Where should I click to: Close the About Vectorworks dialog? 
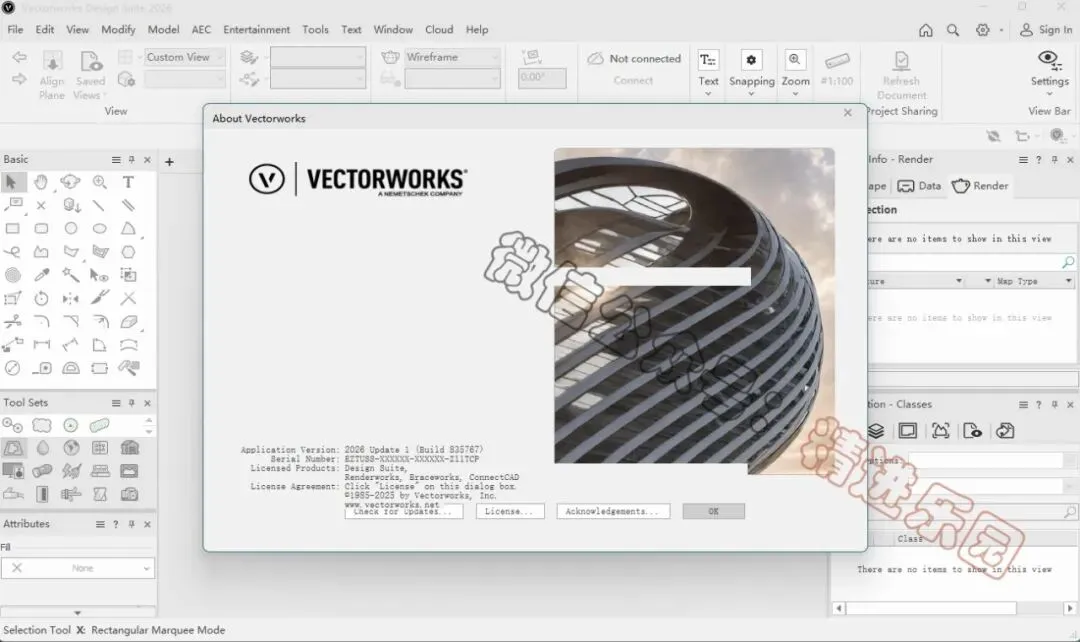click(848, 113)
